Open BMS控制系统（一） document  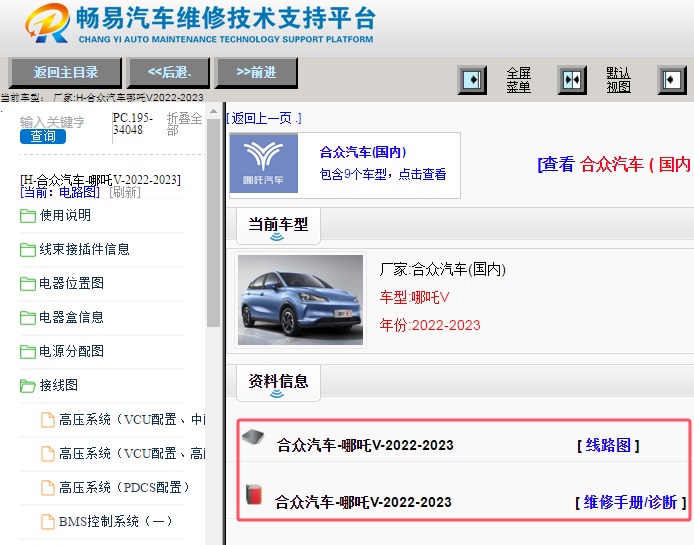click(x=116, y=522)
